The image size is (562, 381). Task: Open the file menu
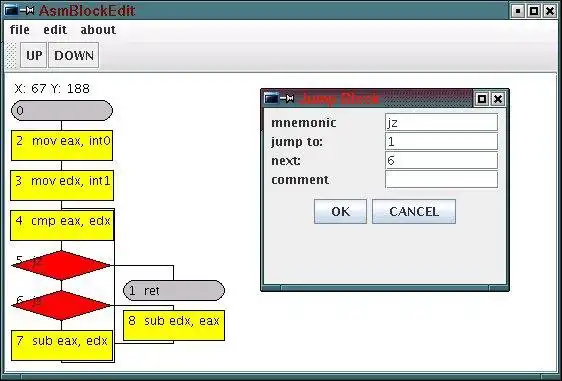[20, 30]
